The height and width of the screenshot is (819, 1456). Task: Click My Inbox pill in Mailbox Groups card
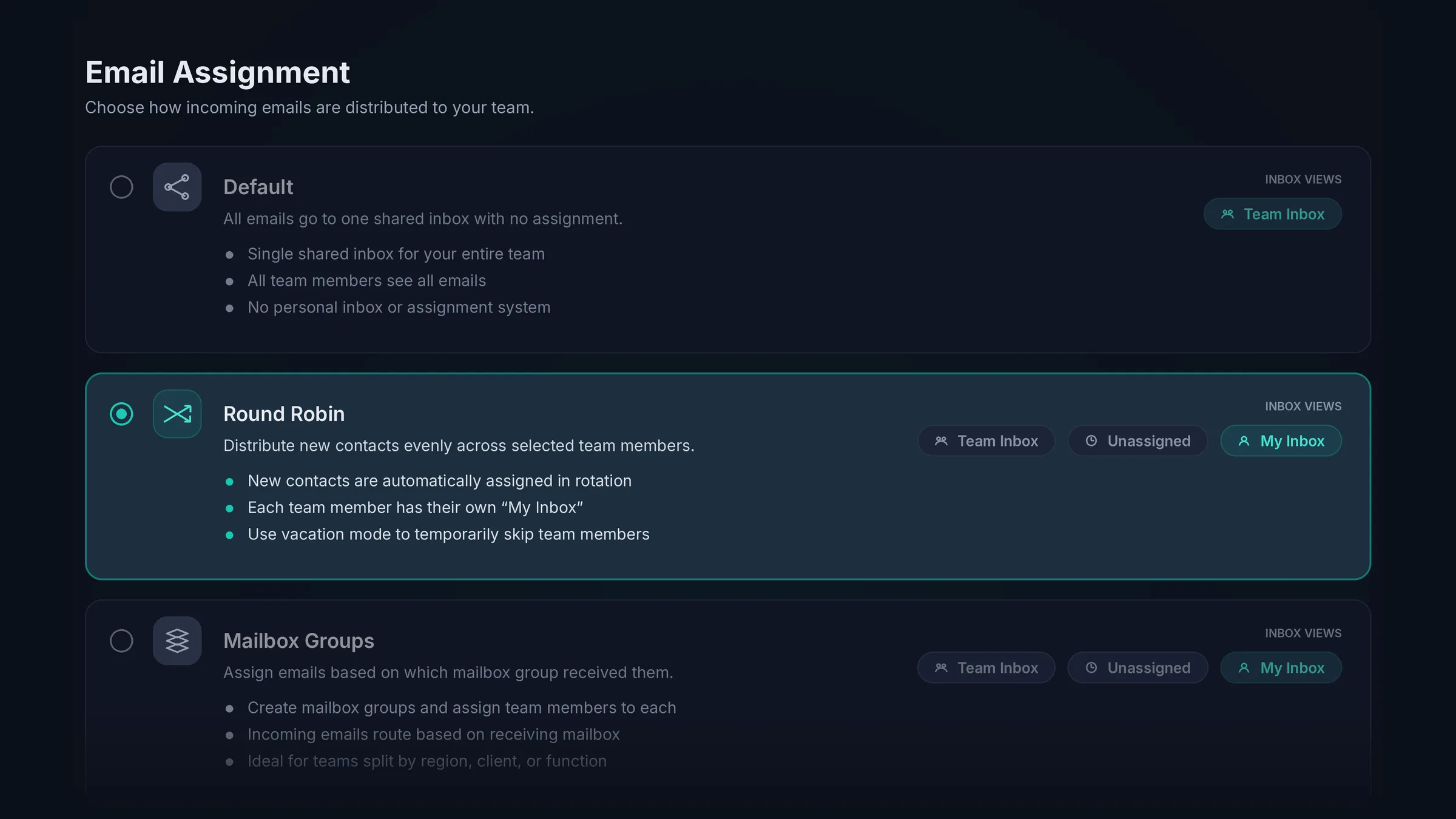[x=1281, y=668]
